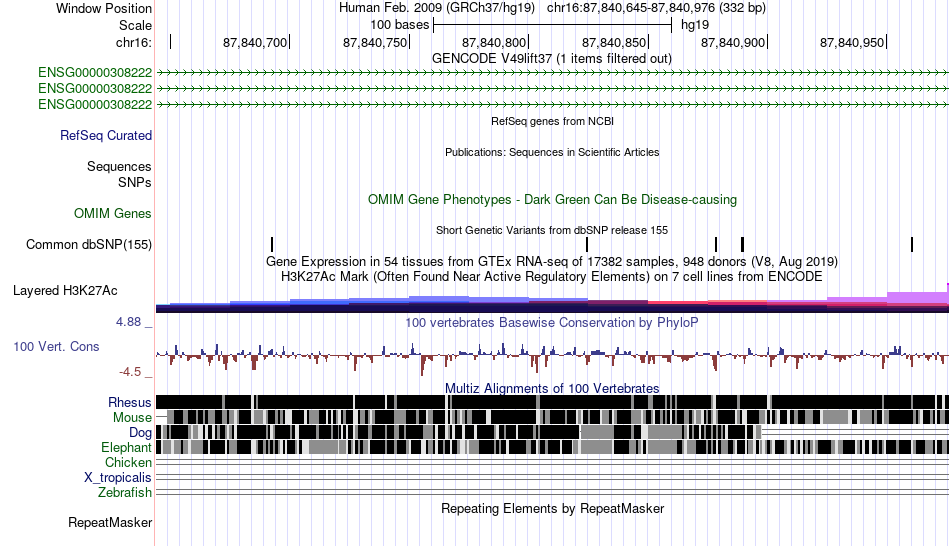Open the OMIM Genes track label
Image resolution: width=950 pixels, height=546 pixels.
pyautogui.click(x=113, y=213)
